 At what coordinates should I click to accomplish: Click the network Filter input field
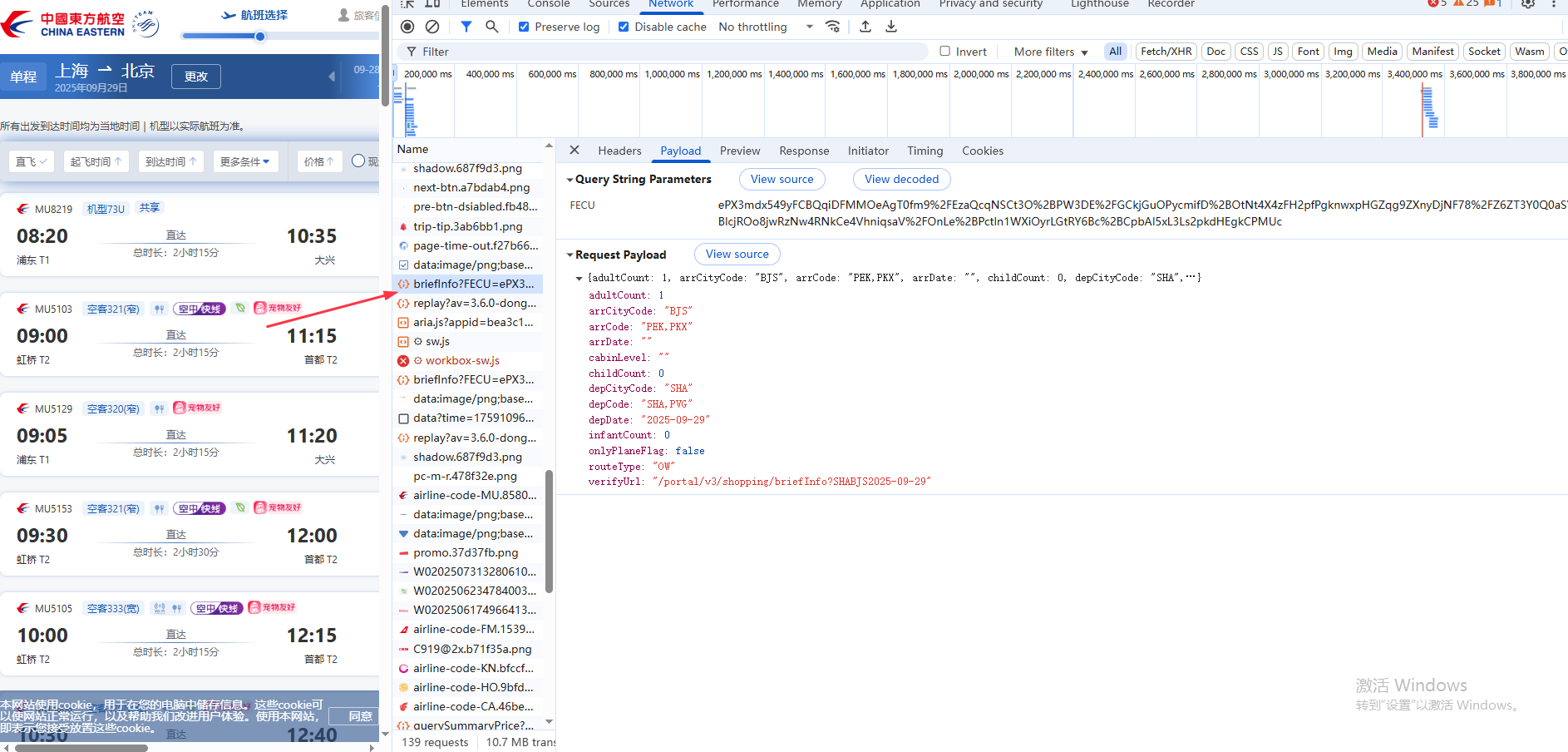(x=663, y=52)
